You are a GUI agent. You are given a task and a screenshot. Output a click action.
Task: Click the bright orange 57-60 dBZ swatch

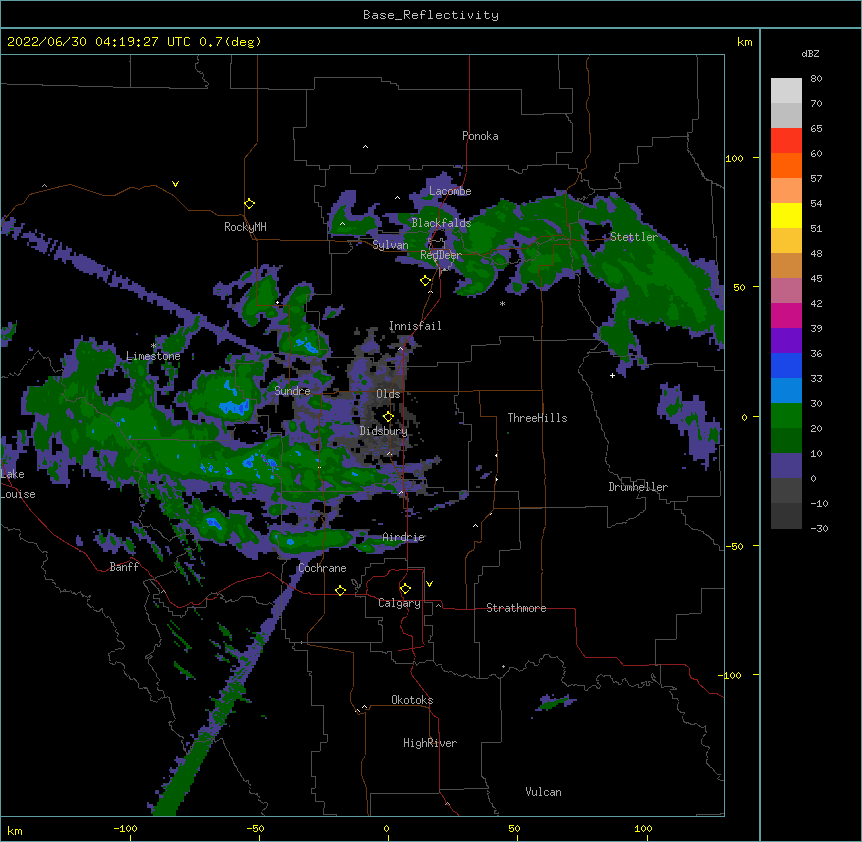pos(786,165)
